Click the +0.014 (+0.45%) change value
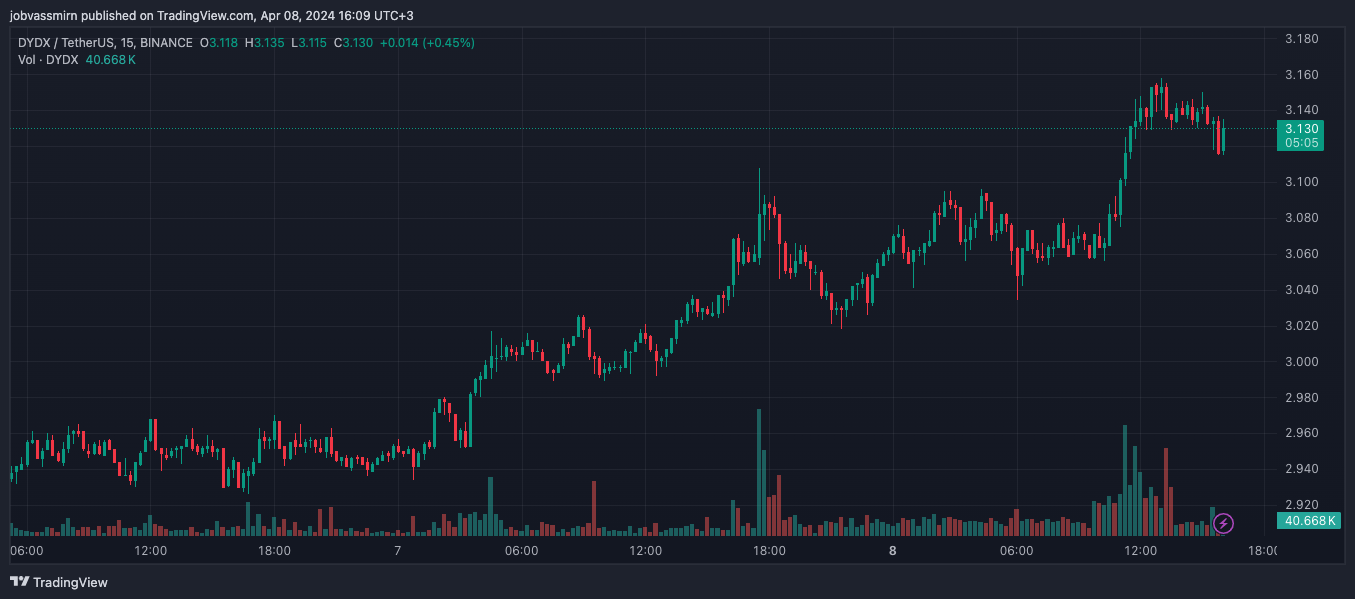Screen dimensions: 1355x599 427,43
